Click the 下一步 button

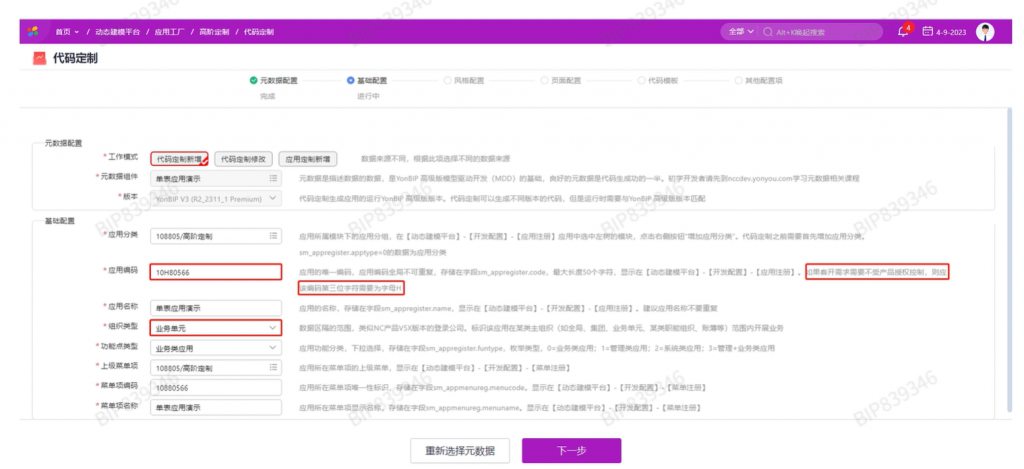(x=571, y=450)
